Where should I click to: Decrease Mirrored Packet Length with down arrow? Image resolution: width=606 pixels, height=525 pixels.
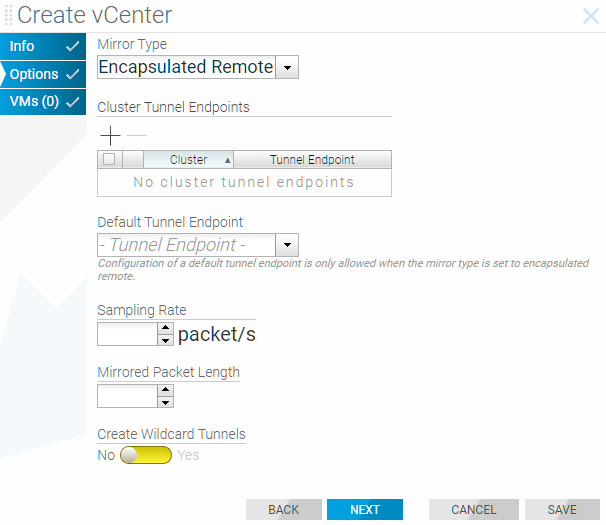165,402
